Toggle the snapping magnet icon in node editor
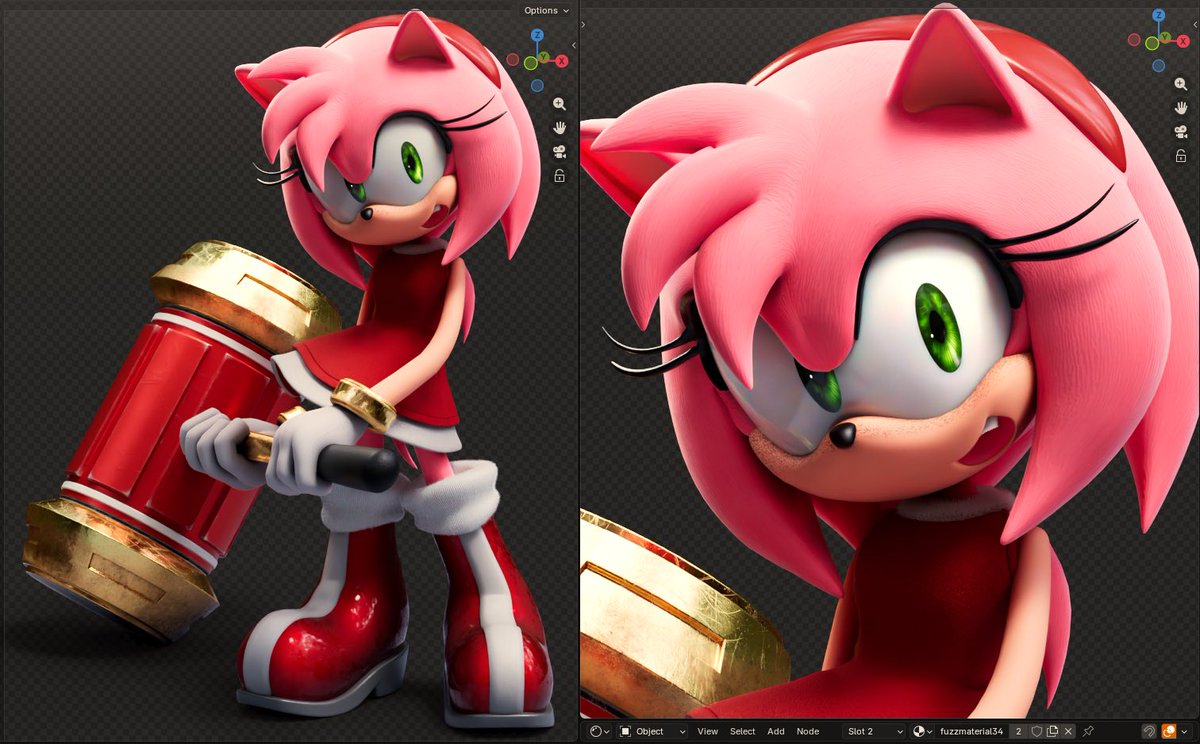Screen dimensions: 1200x744 click(x=1149, y=731)
